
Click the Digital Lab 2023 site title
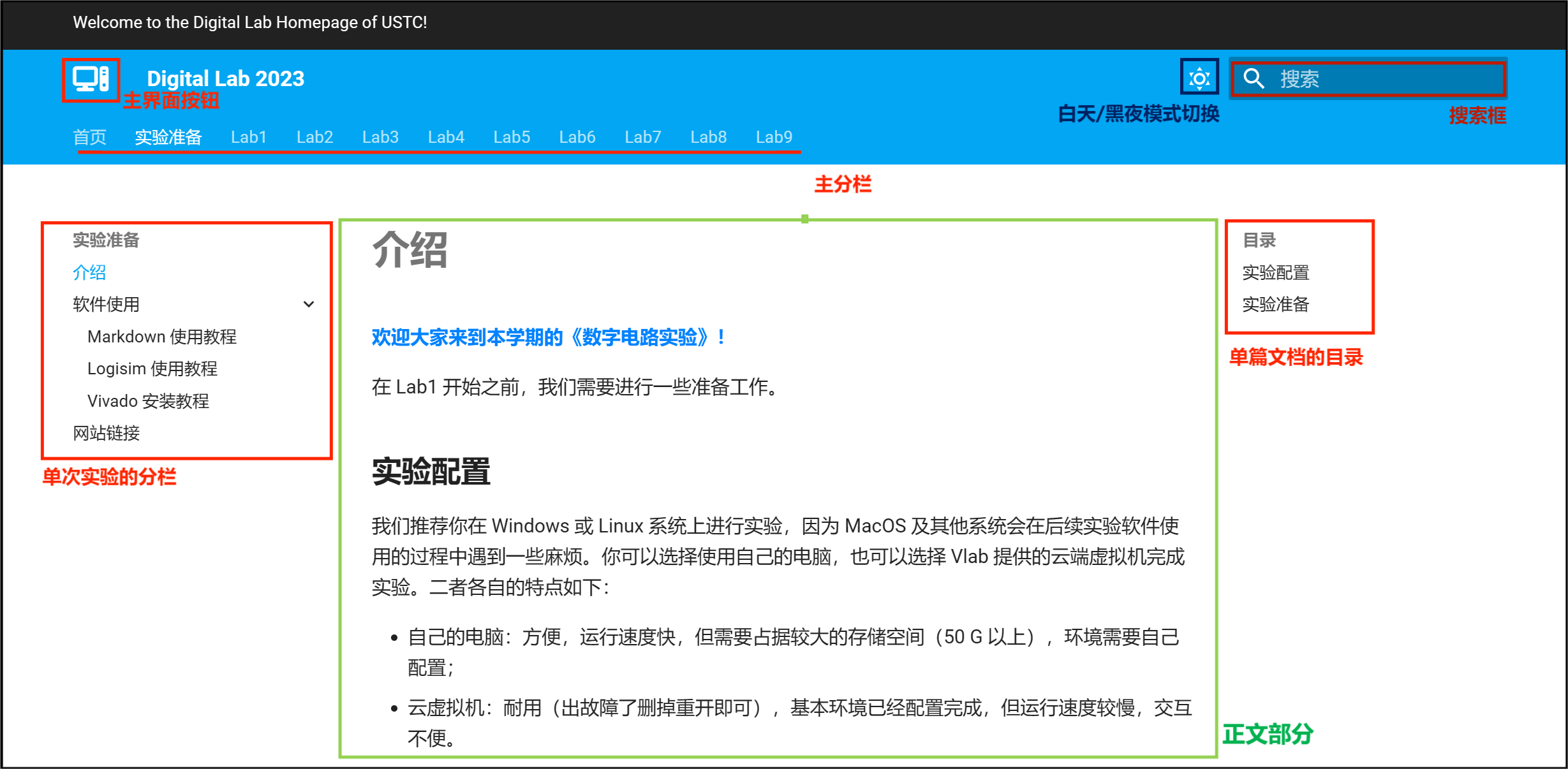(225, 78)
